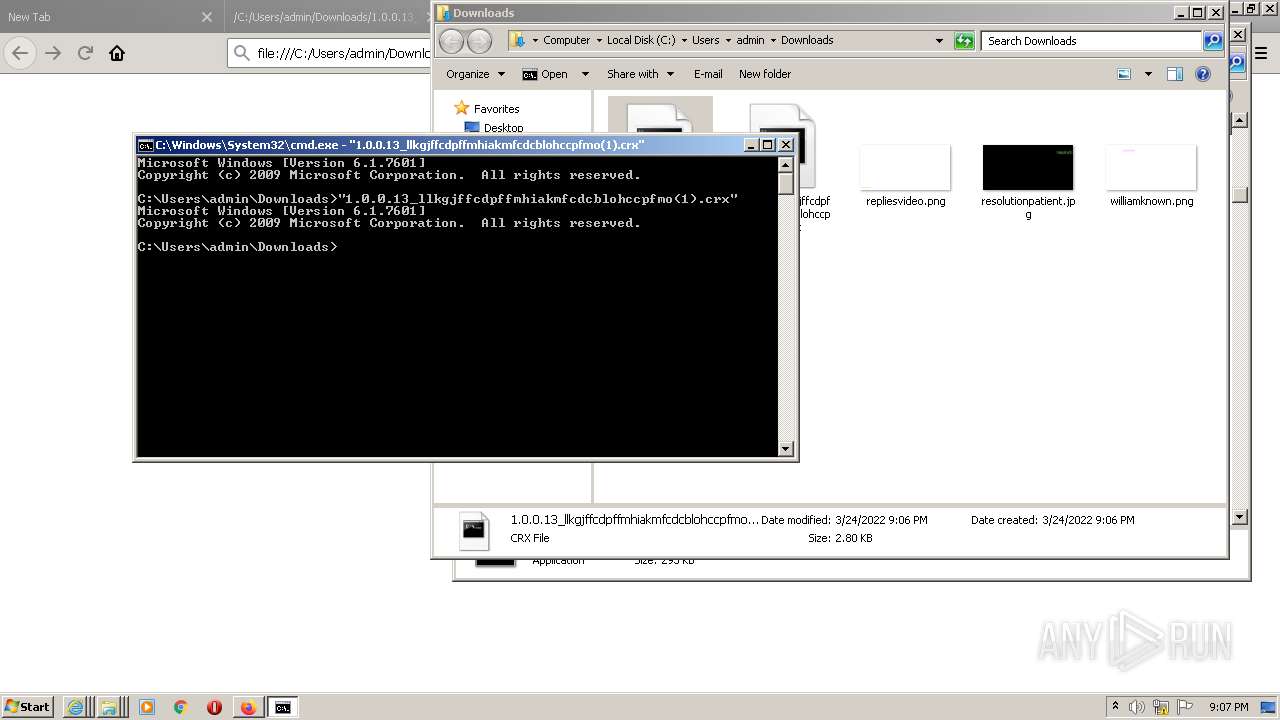Select the file:///C:/Users/admin Firefox tab

point(327,17)
